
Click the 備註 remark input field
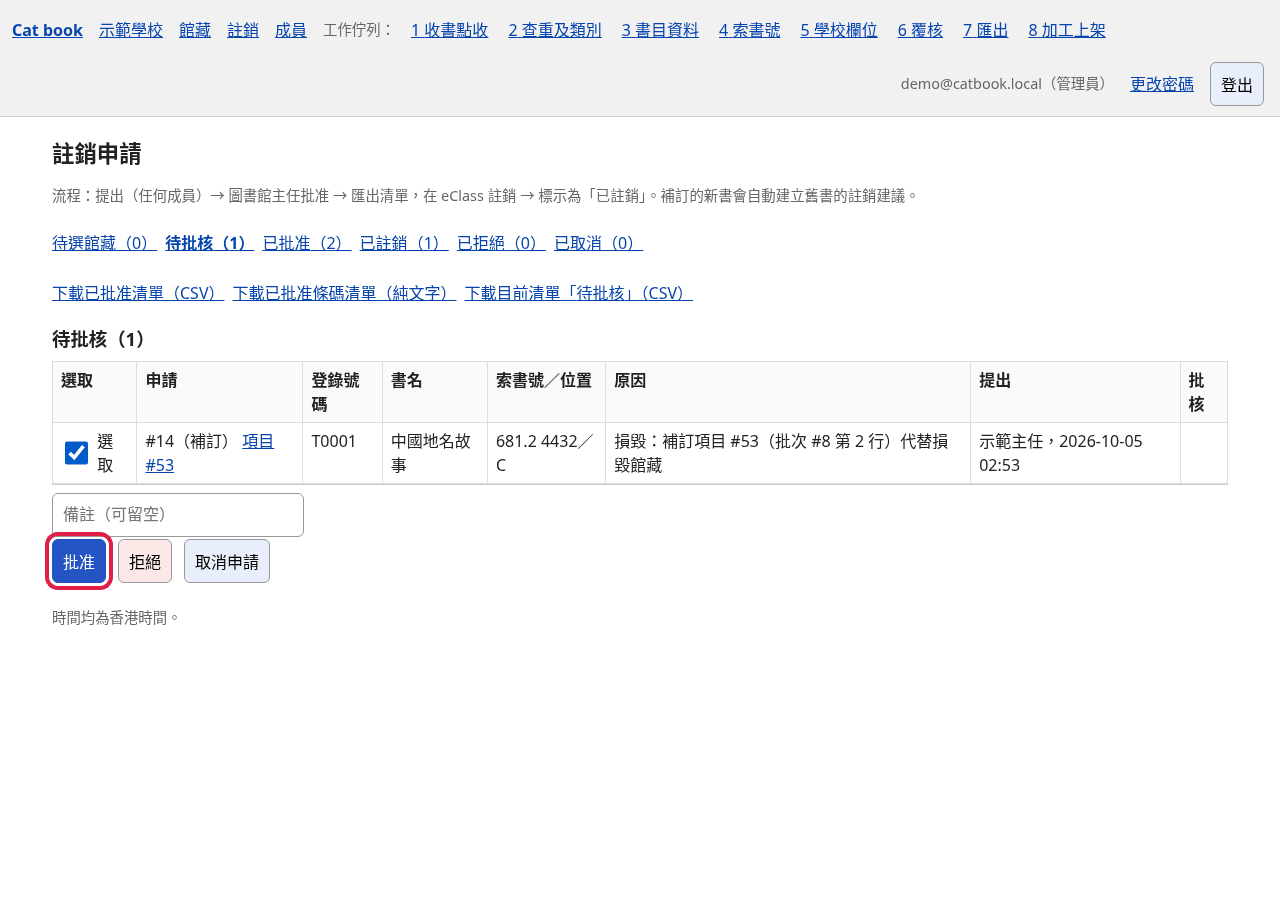pos(178,515)
